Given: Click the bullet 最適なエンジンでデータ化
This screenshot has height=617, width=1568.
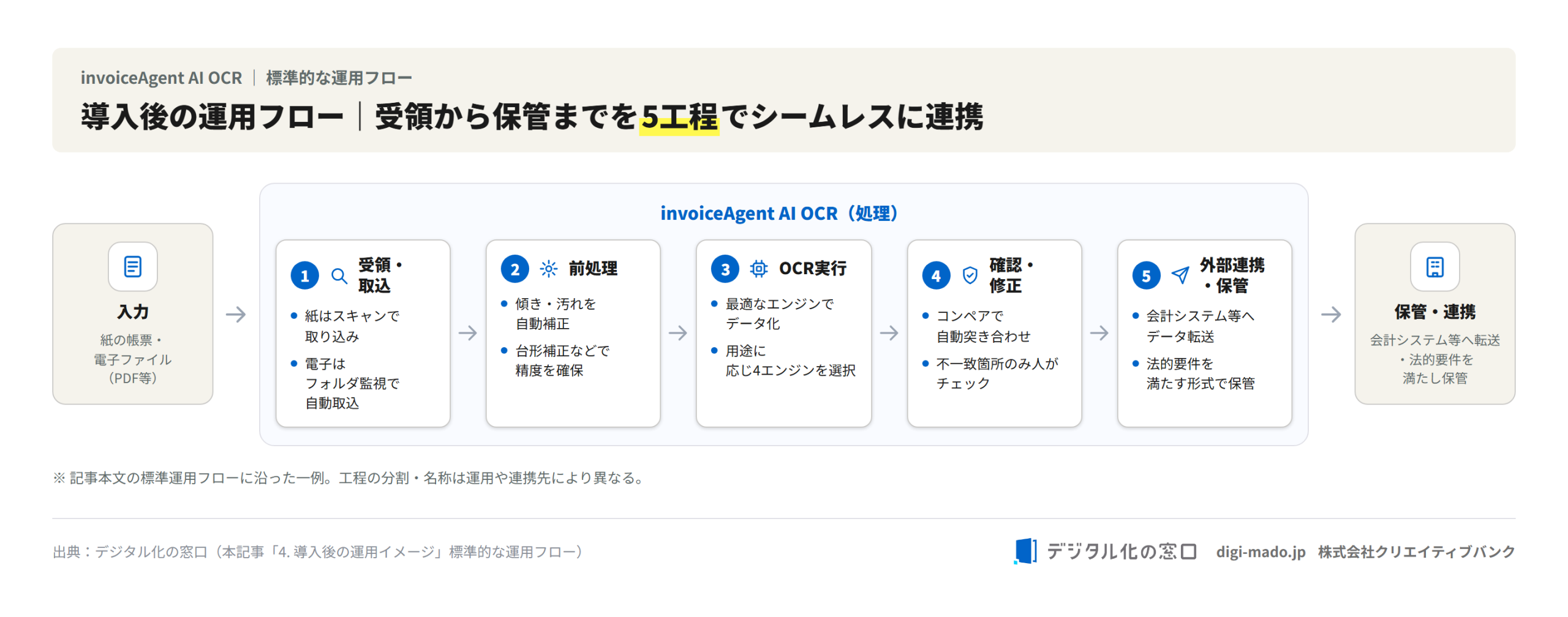Looking at the screenshot, I should (x=773, y=313).
